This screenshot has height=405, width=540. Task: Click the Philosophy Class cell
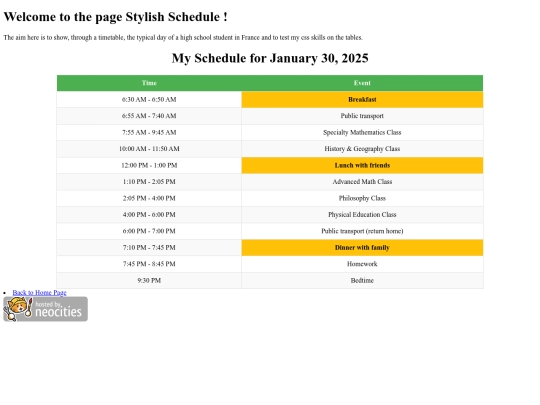tap(362, 198)
